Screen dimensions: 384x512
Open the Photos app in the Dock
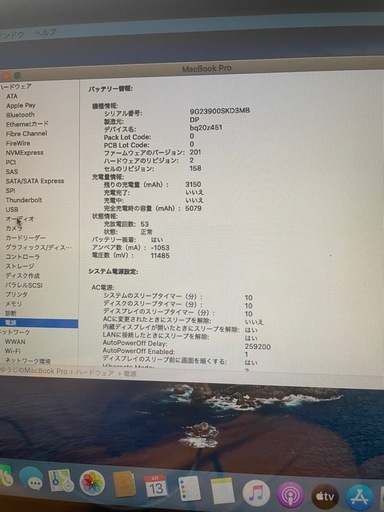92,483
